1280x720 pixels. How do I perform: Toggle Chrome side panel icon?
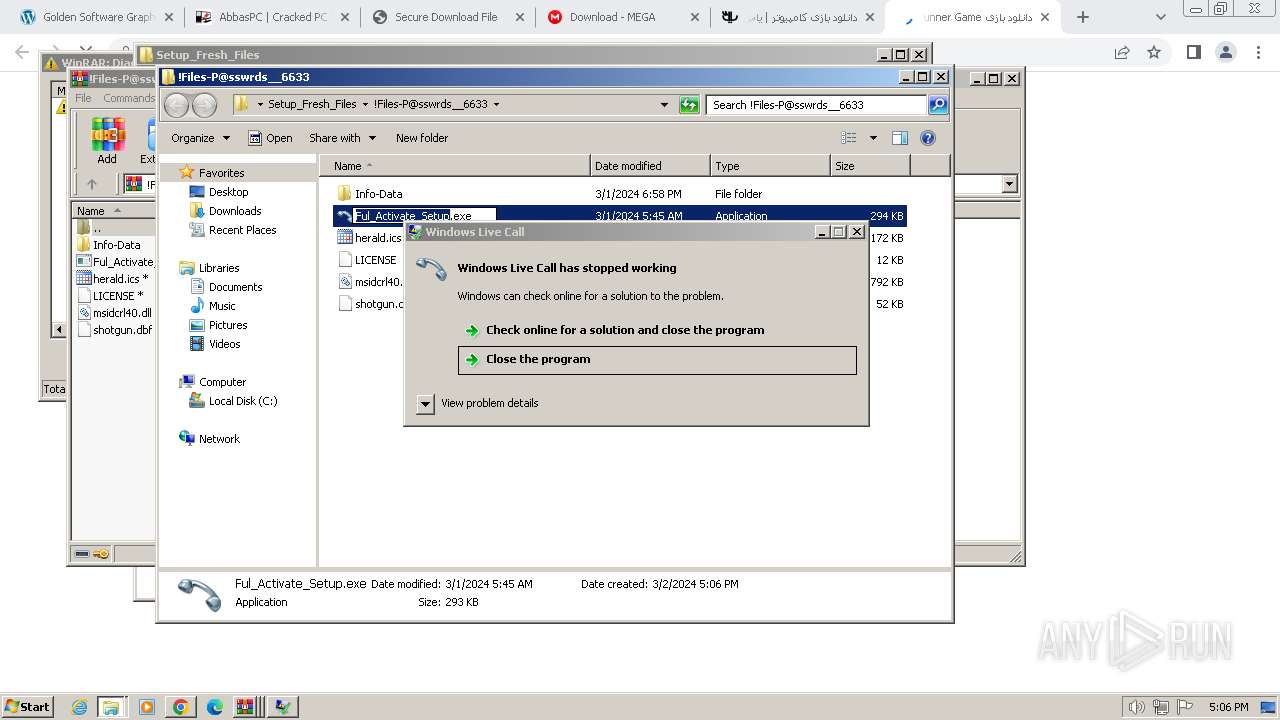click(1193, 52)
